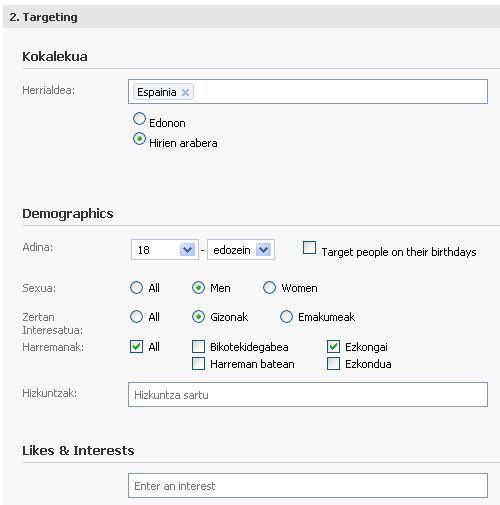This screenshot has width=500, height=505.
Task: Expand the edozein maximum age dropdown
Action: 241,249
